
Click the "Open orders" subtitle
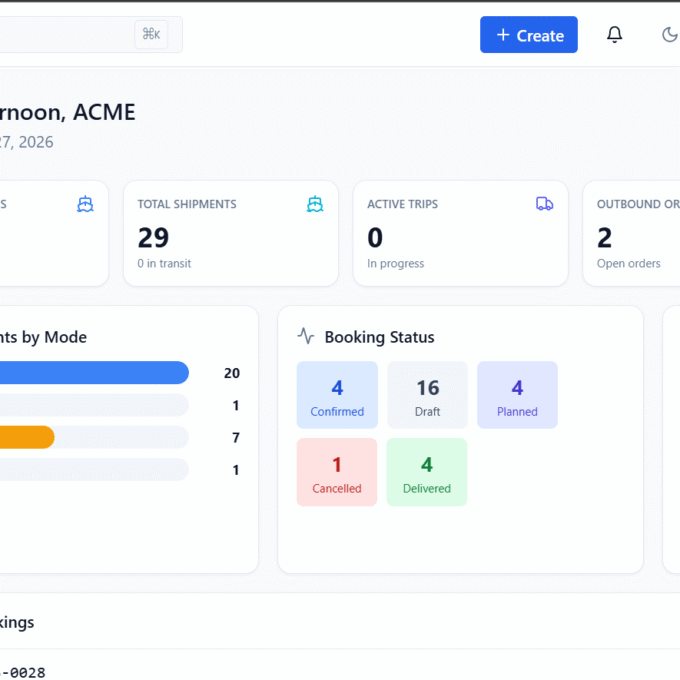(628, 263)
